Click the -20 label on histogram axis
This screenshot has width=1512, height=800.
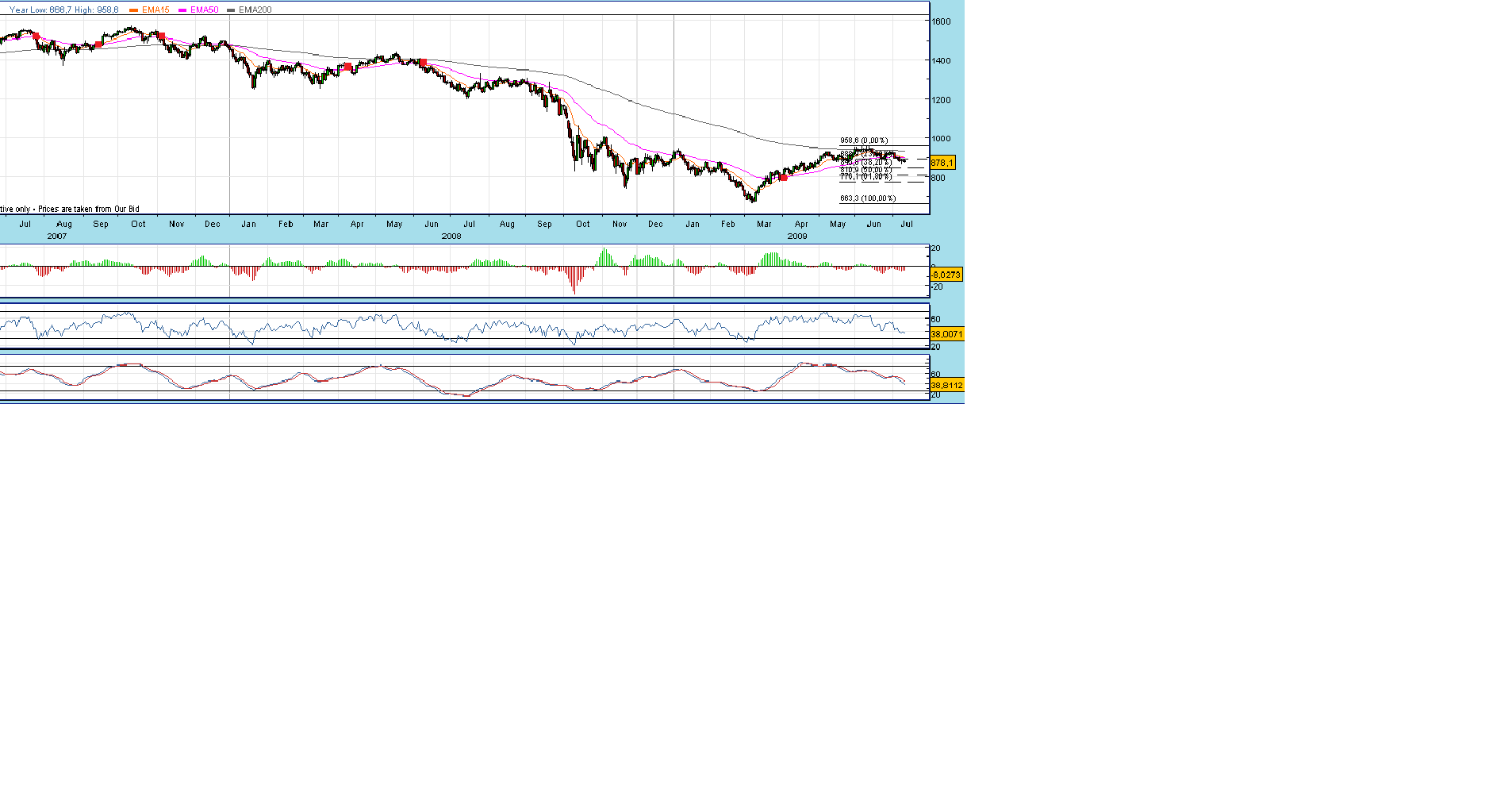click(x=936, y=287)
